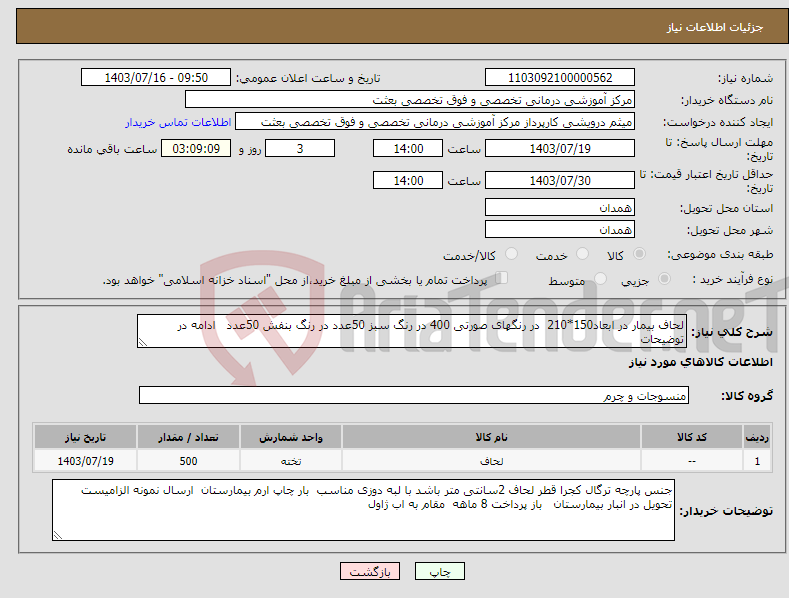Click the resize handle of توضیحات خریدار box

click(58, 535)
